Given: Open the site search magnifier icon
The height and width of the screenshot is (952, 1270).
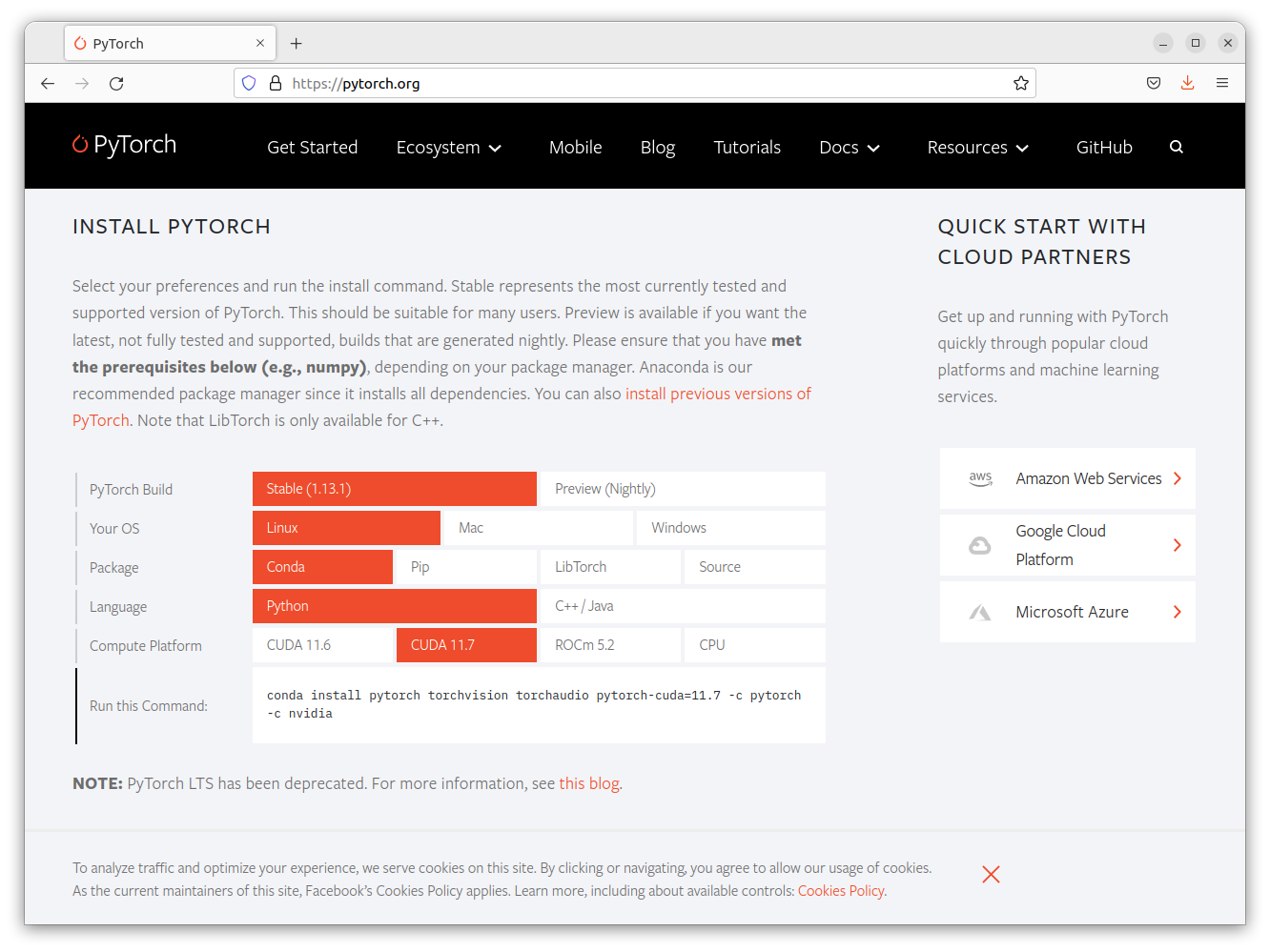Looking at the screenshot, I should pos(1177,147).
